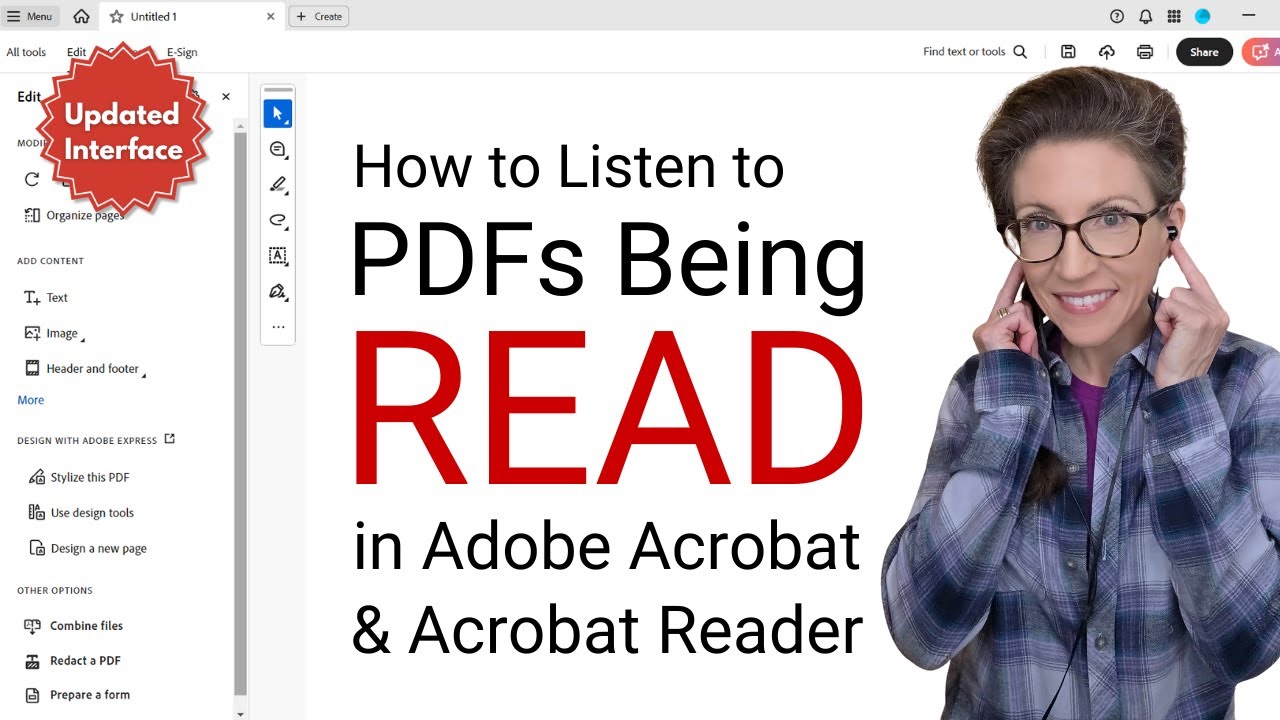Select the Fill and sign pen tool
The height and width of the screenshot is (720, 1280).
[x=278, y=291]
